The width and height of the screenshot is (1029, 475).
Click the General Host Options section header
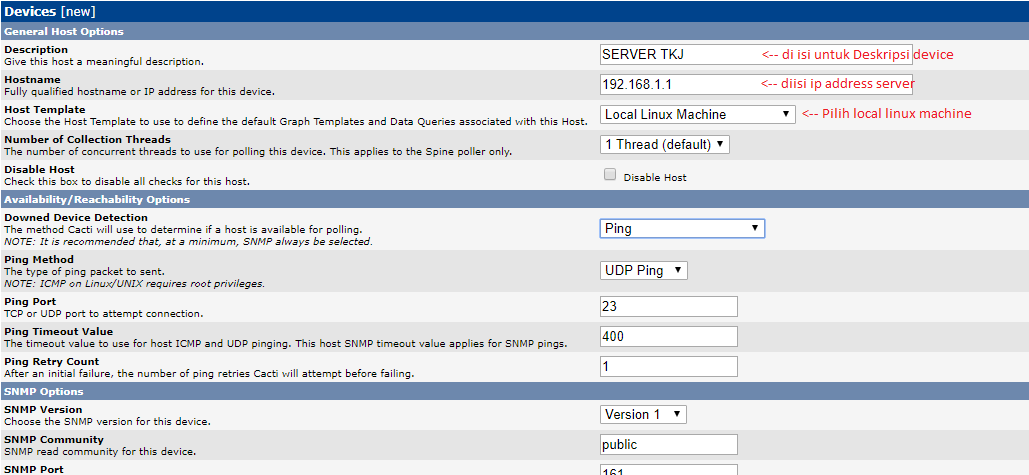[x=514, y=31]
